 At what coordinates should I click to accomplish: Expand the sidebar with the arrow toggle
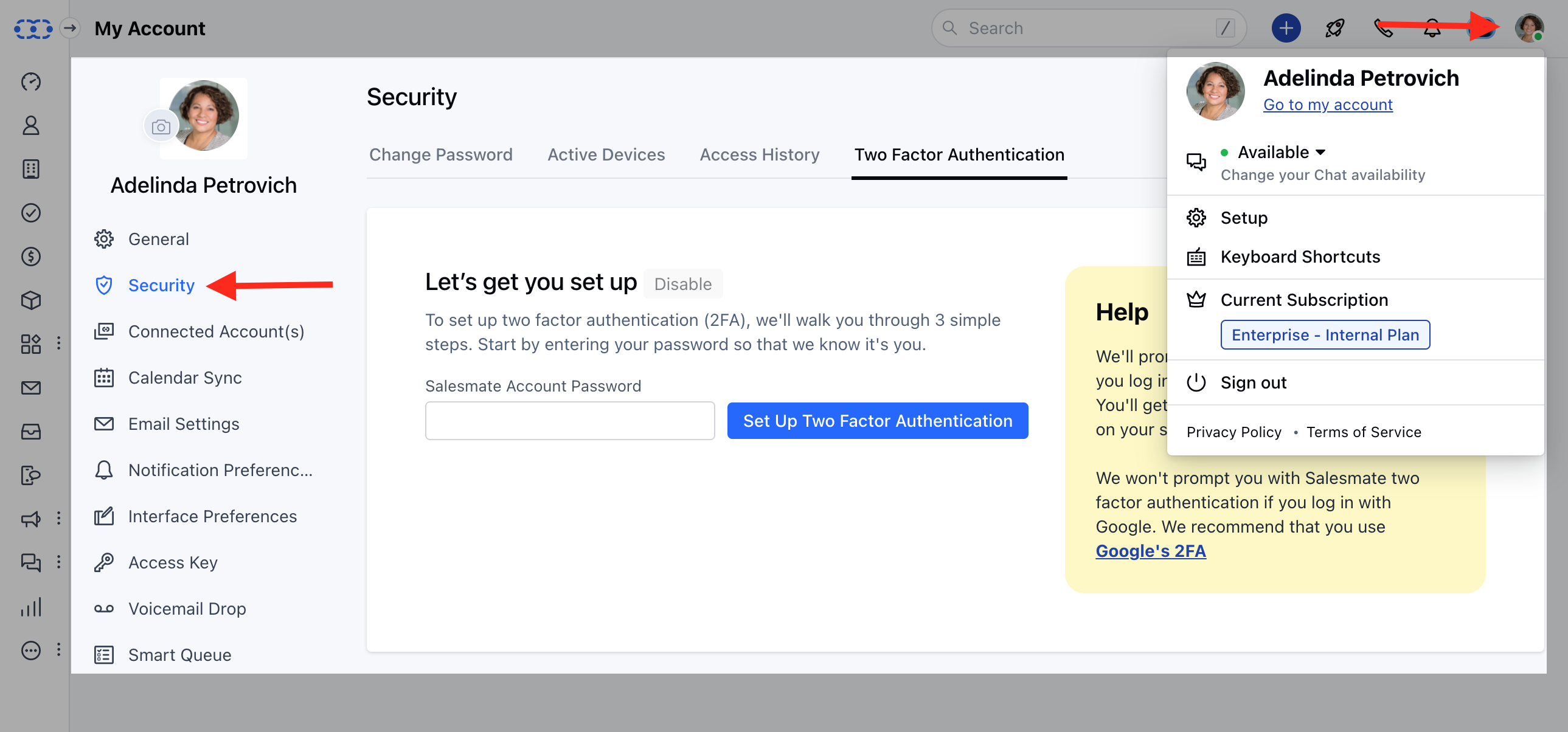point(71,28)
